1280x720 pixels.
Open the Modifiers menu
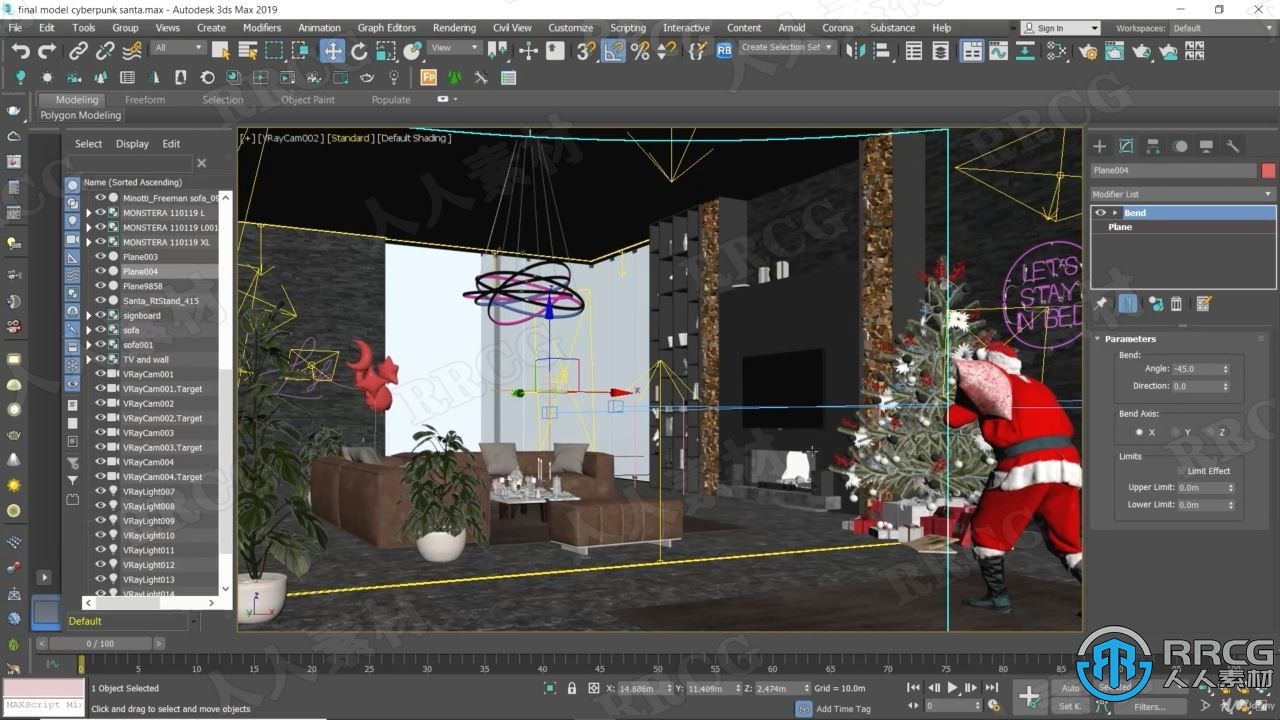262,28
